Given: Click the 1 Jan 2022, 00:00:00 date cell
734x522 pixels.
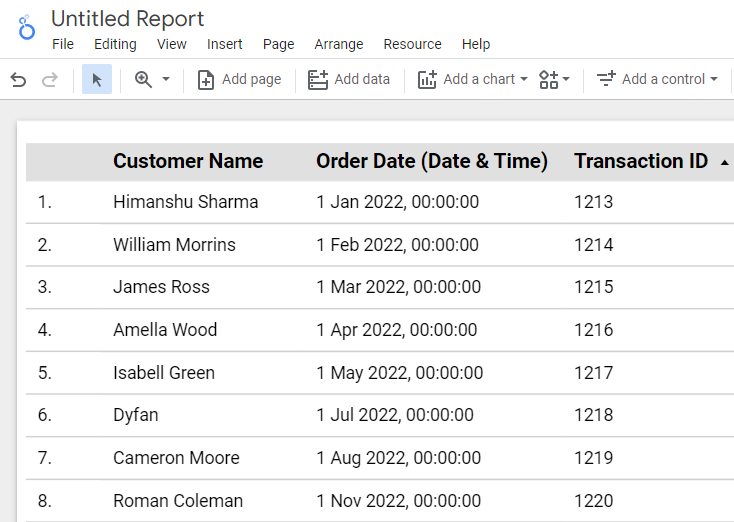Looking at the screenshot, I should (397, 202).
